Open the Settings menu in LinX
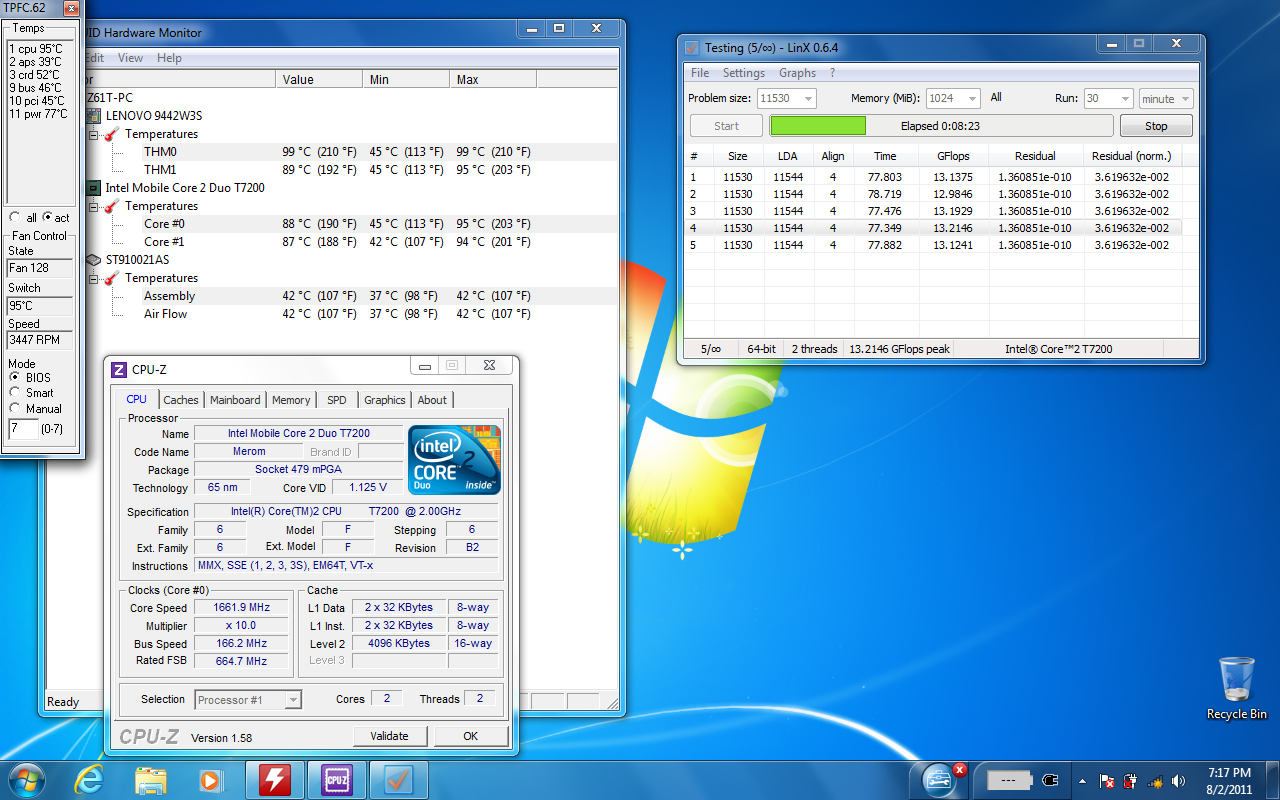The image size is (1280, 800). [743, 73]
